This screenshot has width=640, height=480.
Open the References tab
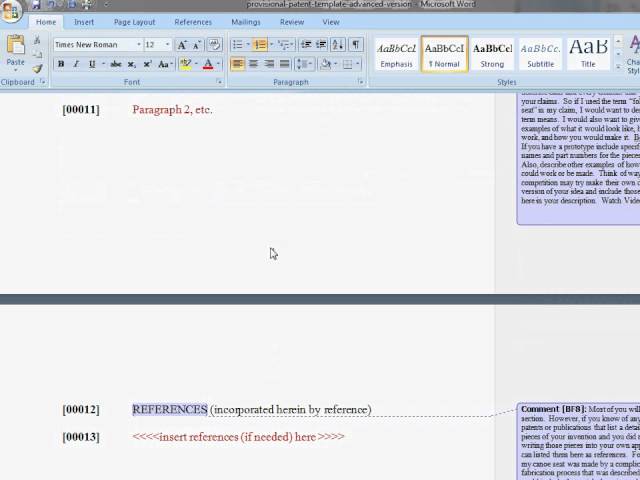pos(193,22)
